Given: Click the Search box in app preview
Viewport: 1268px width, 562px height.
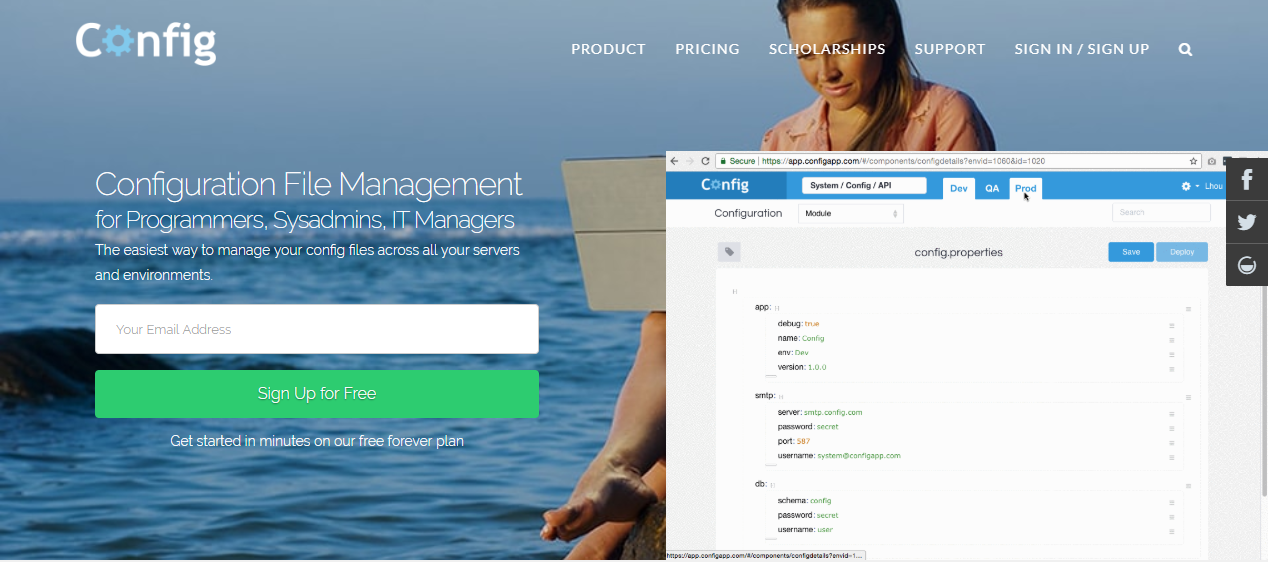Looking at the screenshot, I should point(1161,212).
